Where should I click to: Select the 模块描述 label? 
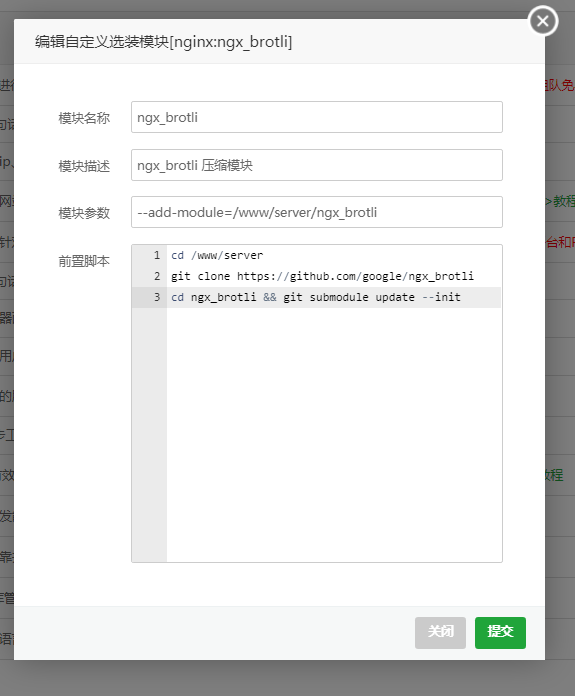[x=84, y=166]
